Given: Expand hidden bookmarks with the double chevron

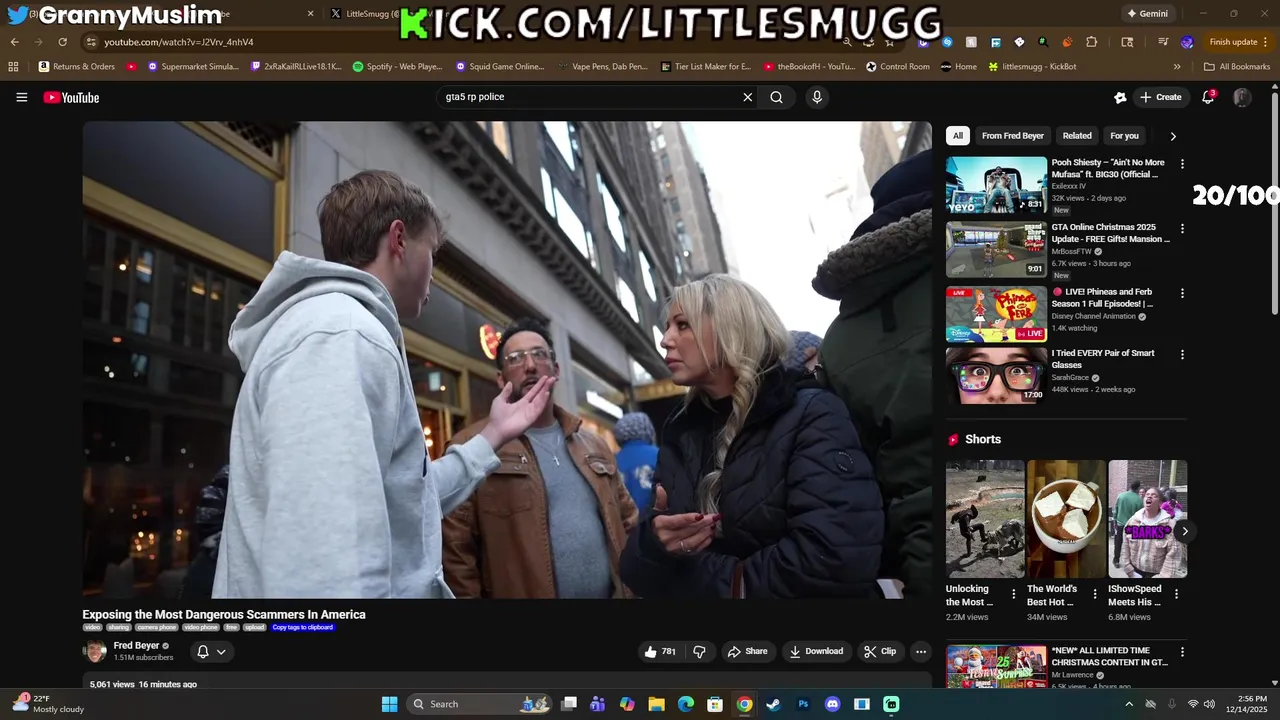Looking at the screenshot, I should [x=1177, y=67].
